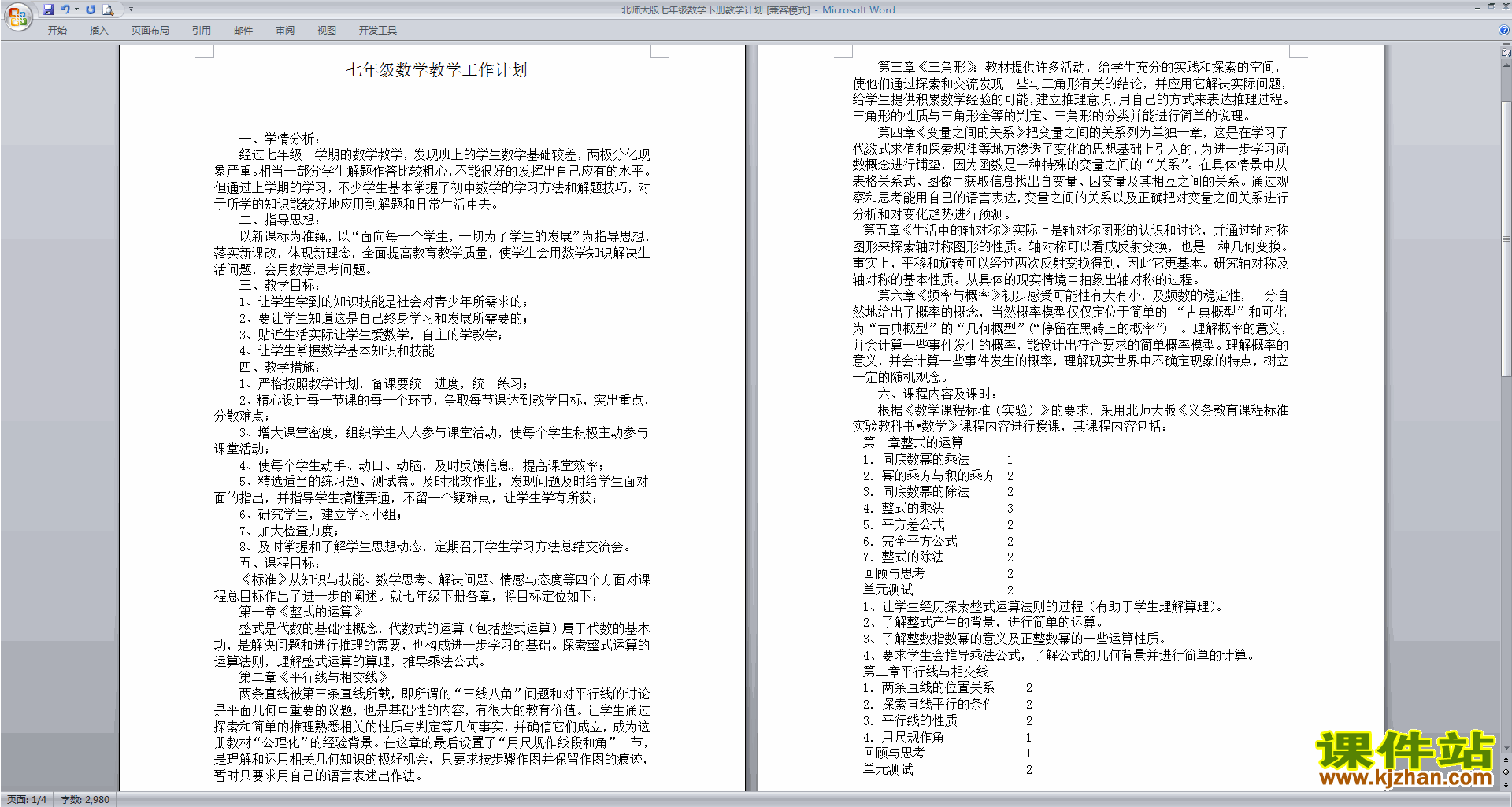
Task: Click the list item 幂的乘方与积的乘方
Action: point(938,476)
